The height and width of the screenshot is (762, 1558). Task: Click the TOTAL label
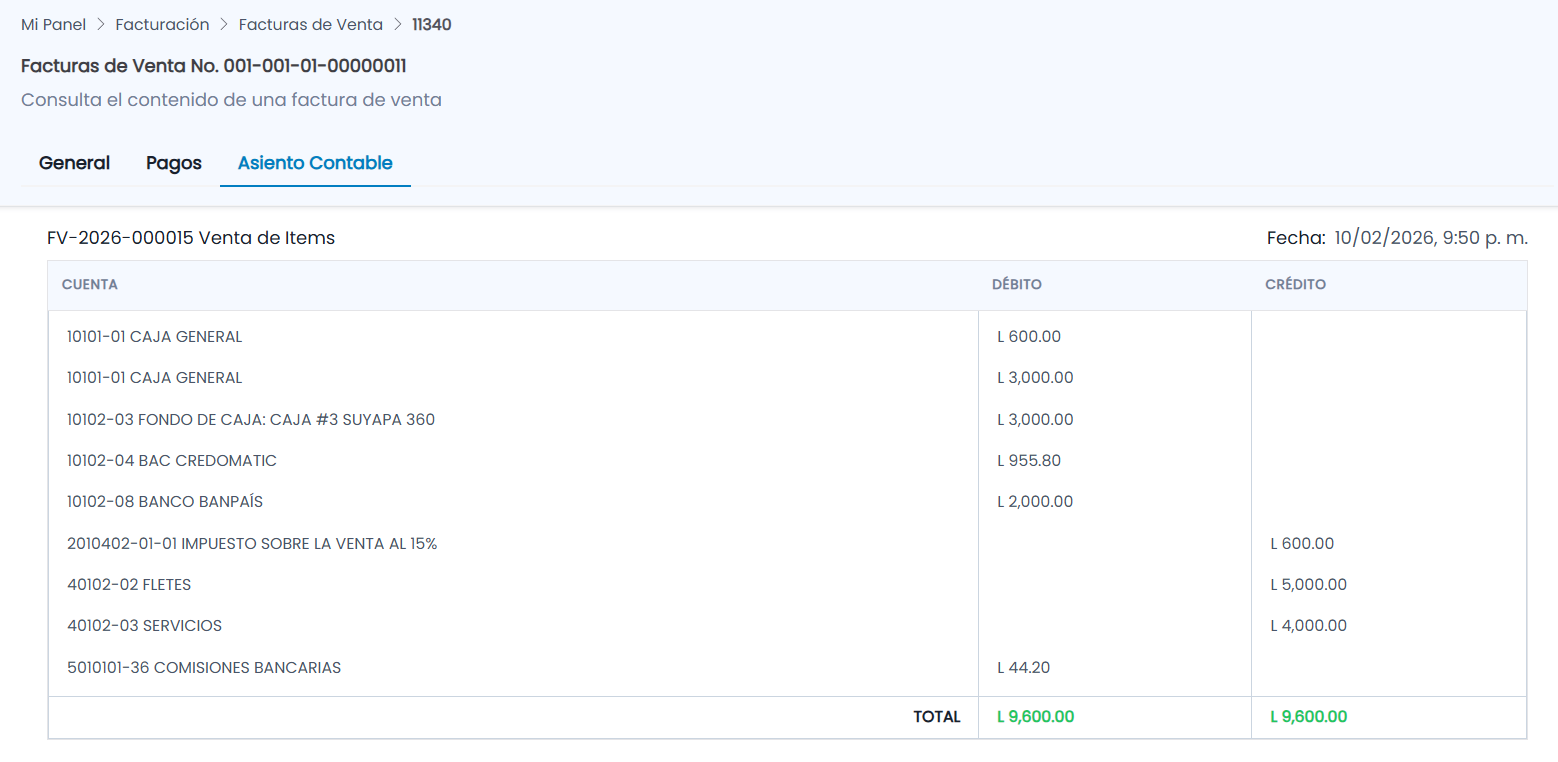[x=937, y=717]
